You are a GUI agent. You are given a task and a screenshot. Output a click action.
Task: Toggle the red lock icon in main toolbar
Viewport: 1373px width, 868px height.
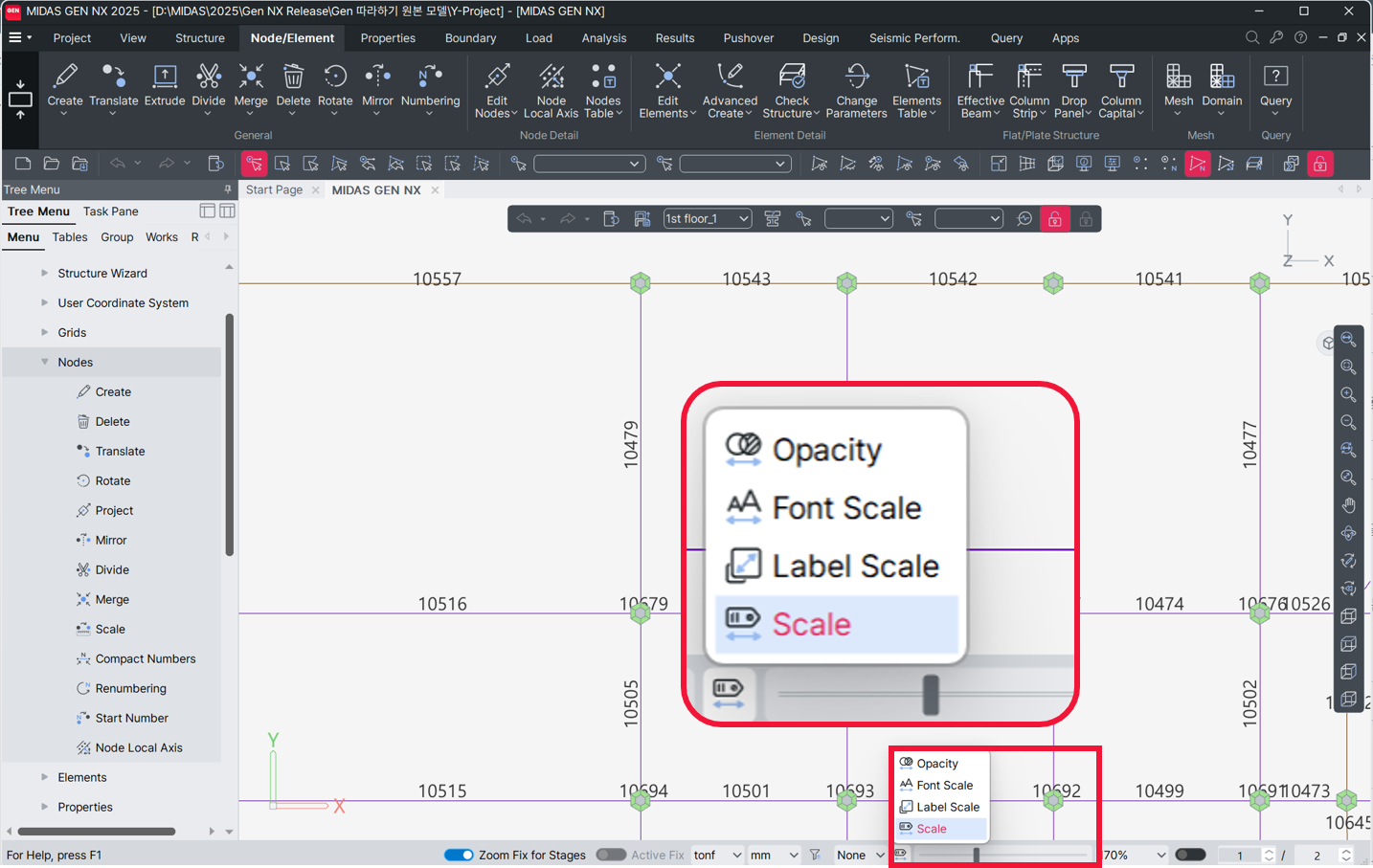[x=1320, y=164]
